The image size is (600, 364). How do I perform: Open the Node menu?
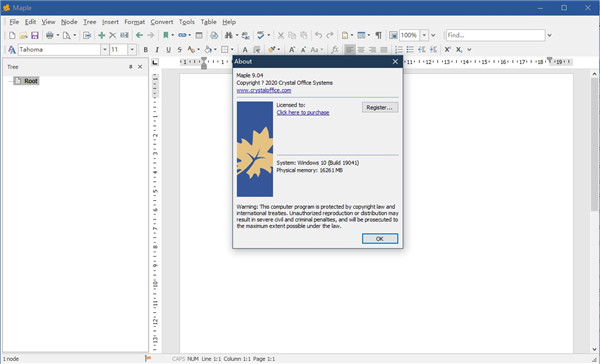(69, 22)
